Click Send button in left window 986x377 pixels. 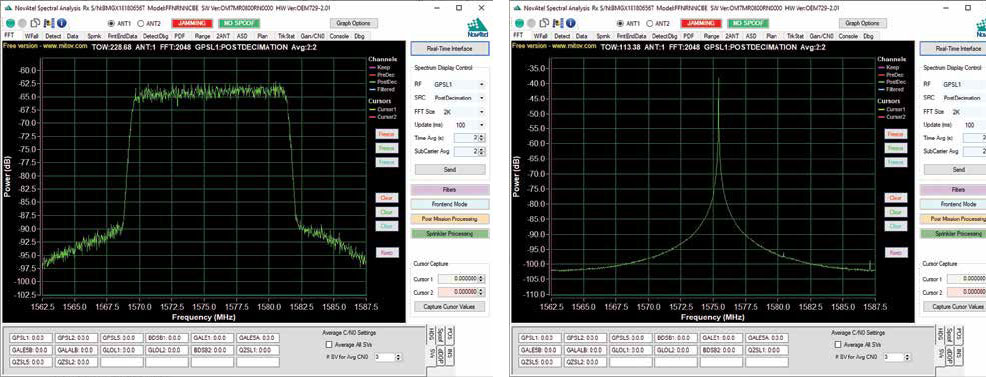(x=450, y=170)
